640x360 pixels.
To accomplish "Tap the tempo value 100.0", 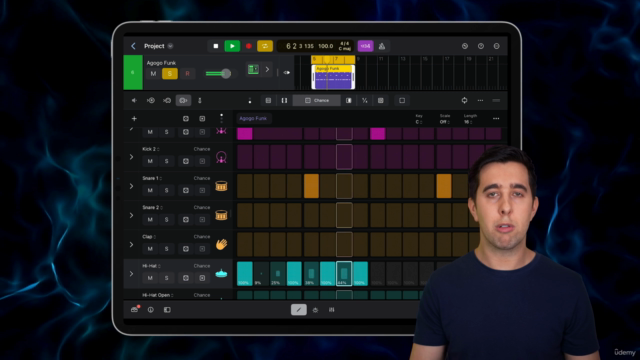I will tap(325, 46).
